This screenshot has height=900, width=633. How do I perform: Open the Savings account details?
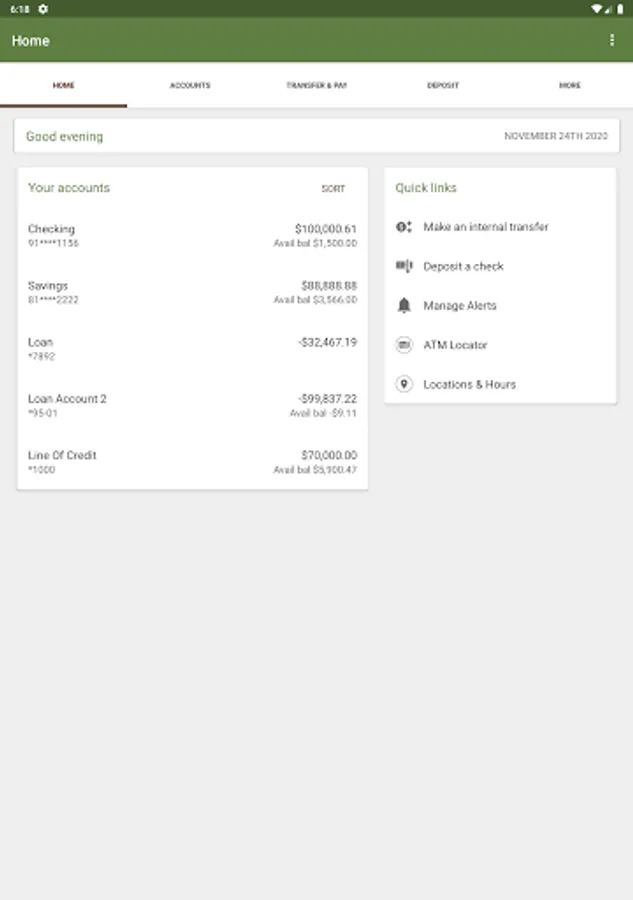click(x=192, y=292)
